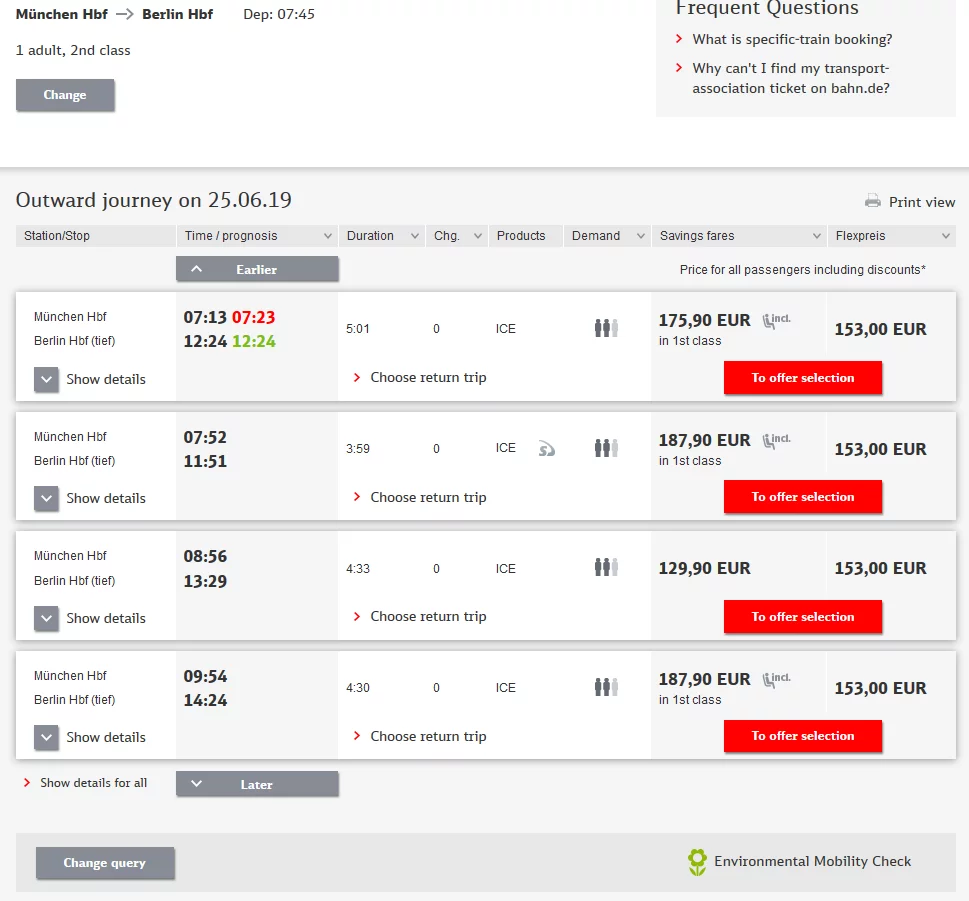Open 'What is specific-train booking?' link

[792, 39]
